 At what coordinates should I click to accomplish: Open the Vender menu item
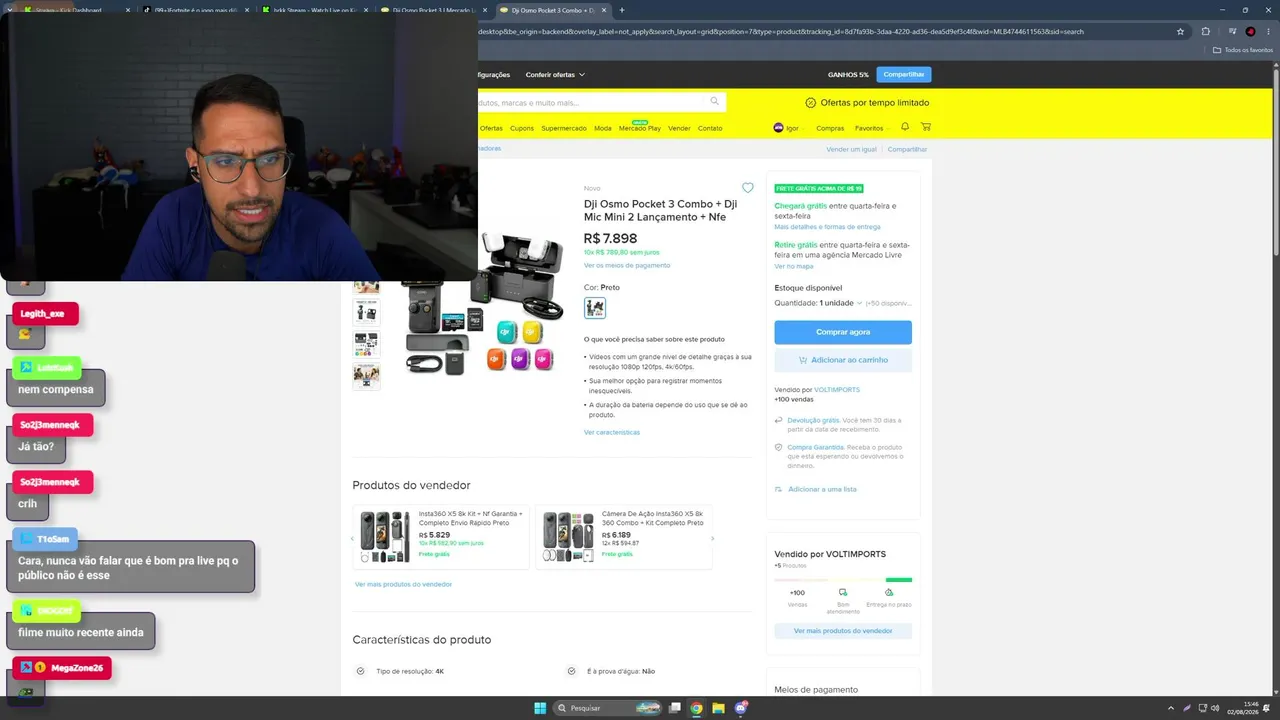[679, 128]
